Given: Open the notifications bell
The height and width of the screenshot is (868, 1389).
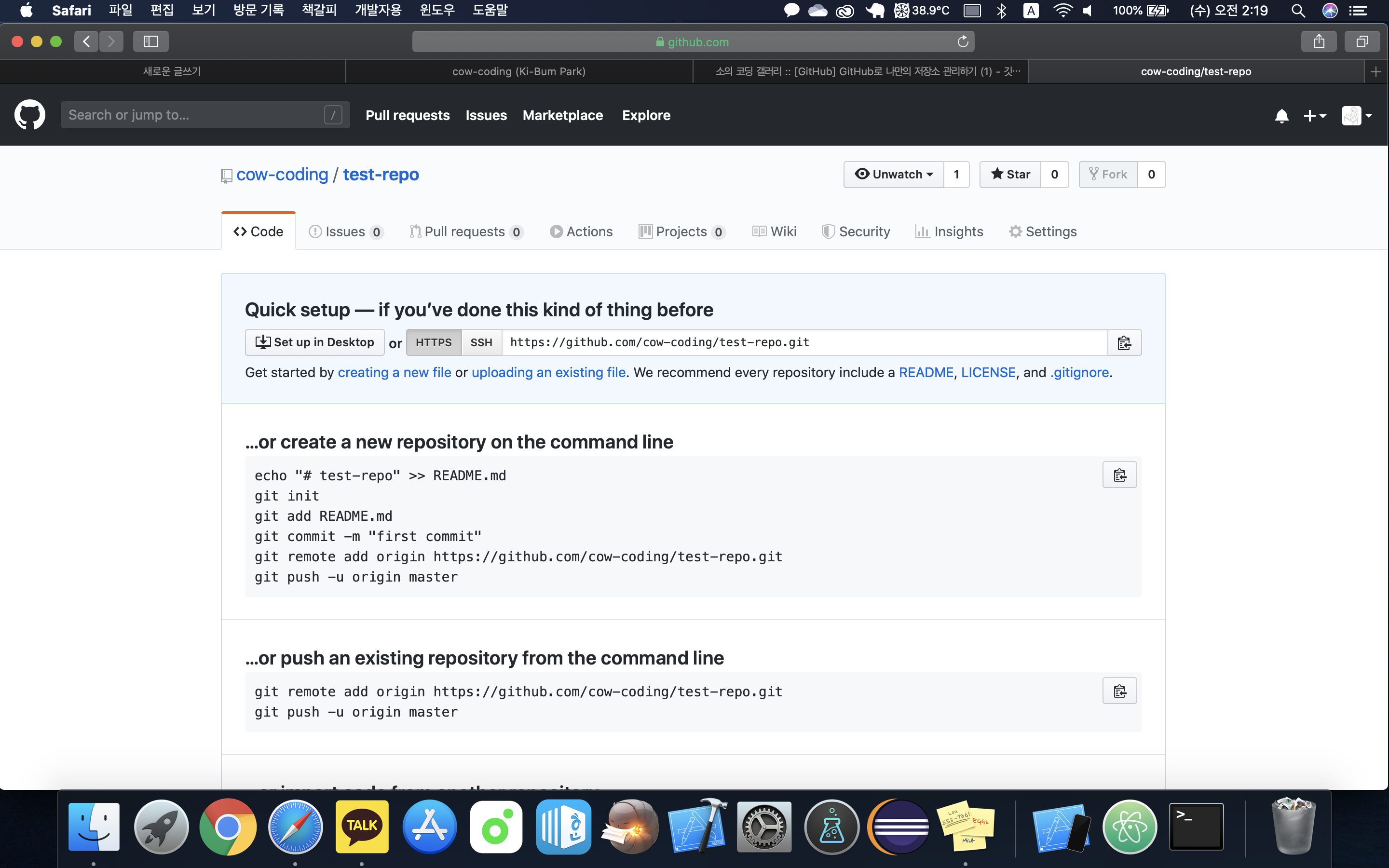Looking at the screenshot, I should tap(1281, 116).
